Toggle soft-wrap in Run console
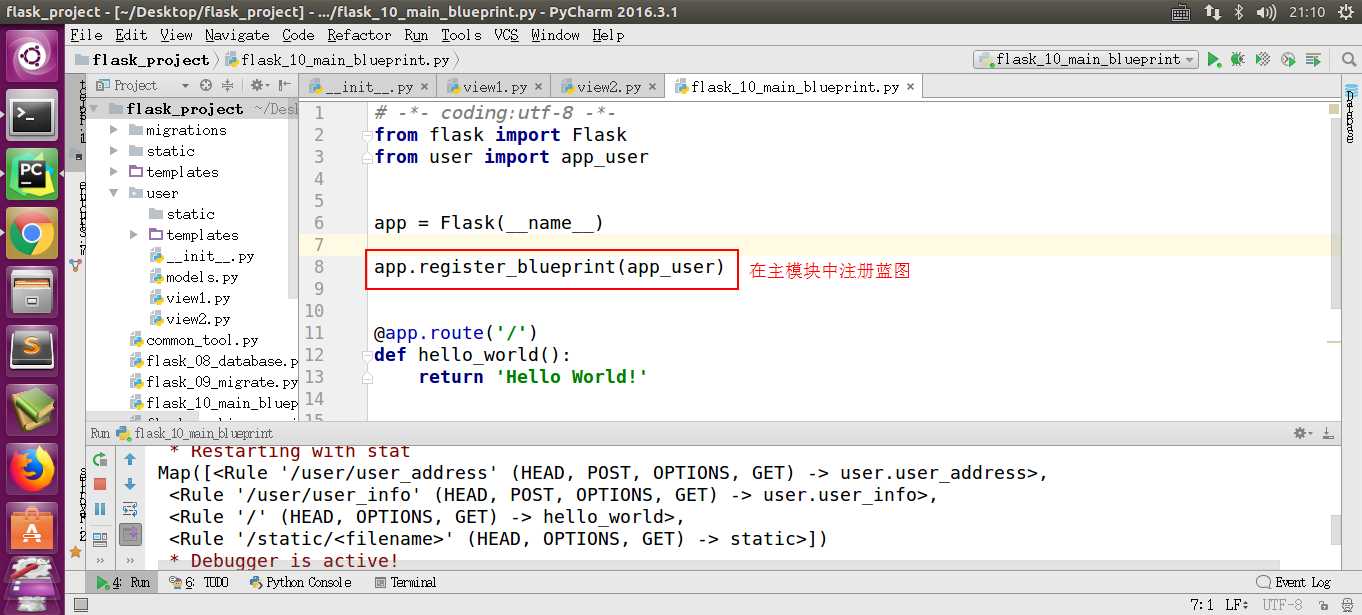Image resolution: width=1362 pixels, height=615 pixels. pyautogui.click(x=130, y=509)
